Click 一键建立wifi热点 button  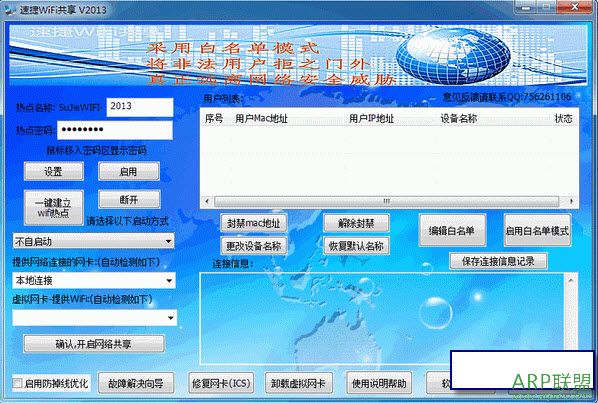pos(54,208)
